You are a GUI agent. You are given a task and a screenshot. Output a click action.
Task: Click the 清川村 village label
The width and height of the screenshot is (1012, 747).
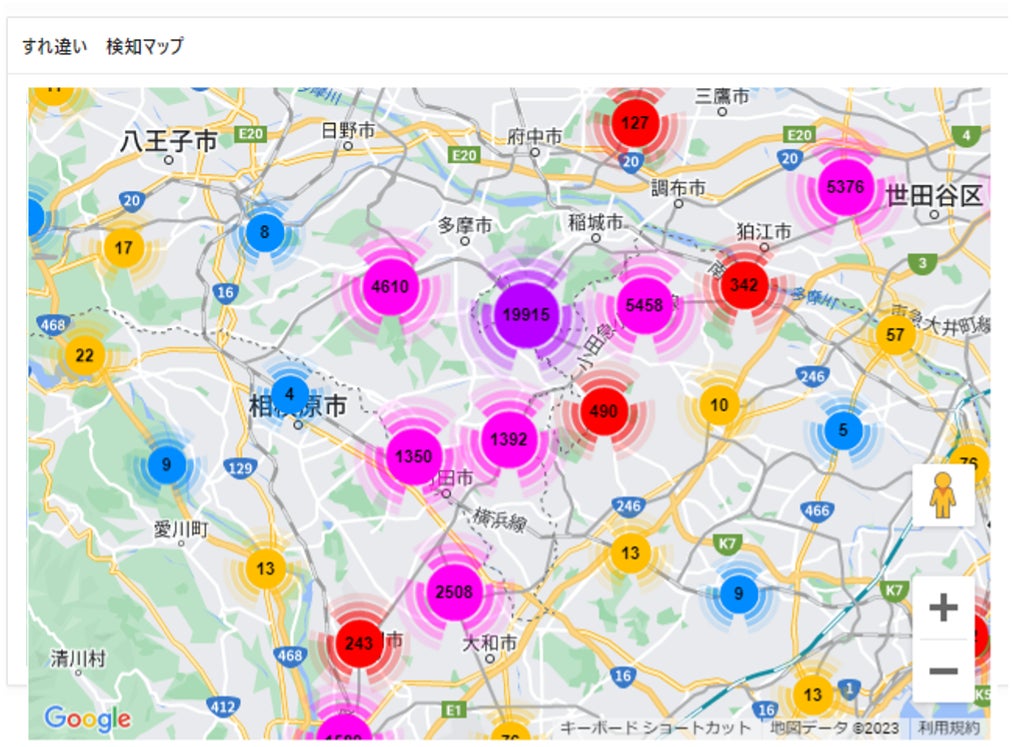78,658
